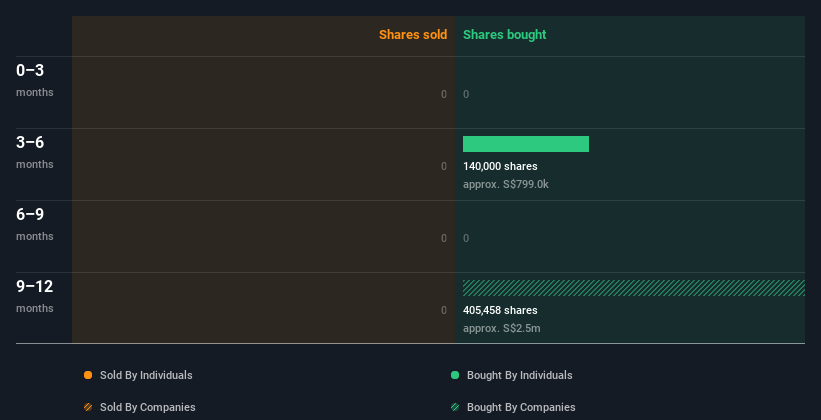Click the 6–9 months shares bought zero
The image size is (821, 420).
[x=466, y=238]
